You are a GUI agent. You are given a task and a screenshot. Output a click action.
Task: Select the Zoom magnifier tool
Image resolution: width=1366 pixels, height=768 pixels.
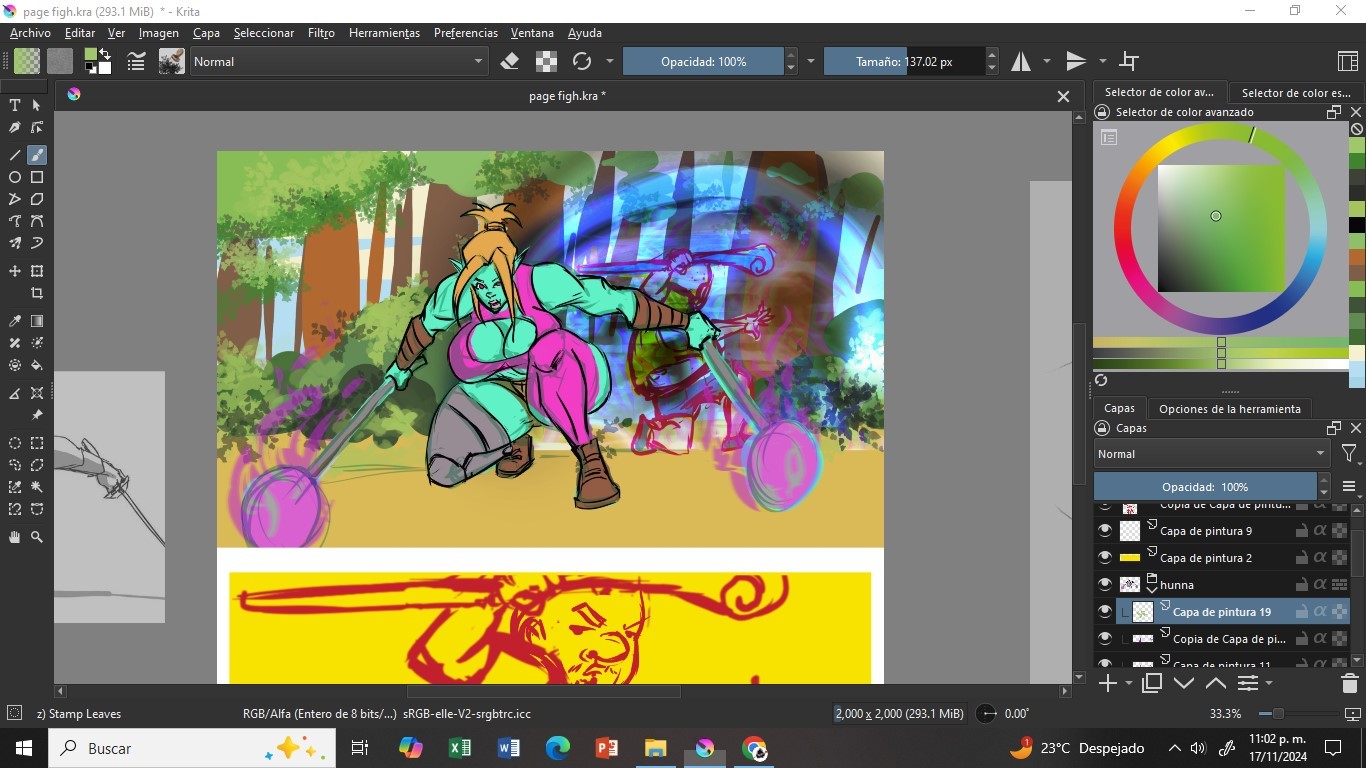pyautogui.click(x=37, y=537)
